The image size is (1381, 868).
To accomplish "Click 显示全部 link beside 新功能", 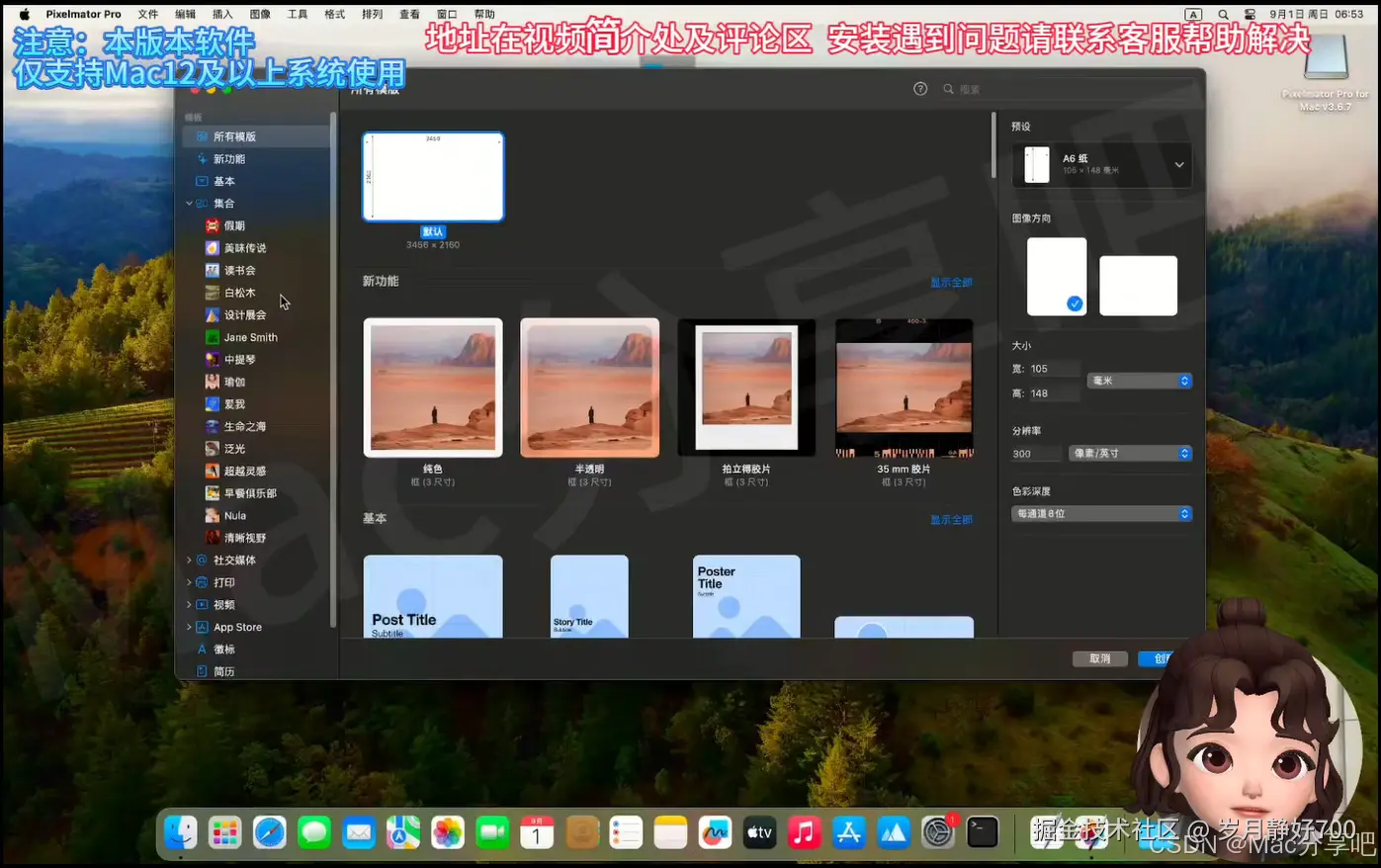I will coord(950,283).
